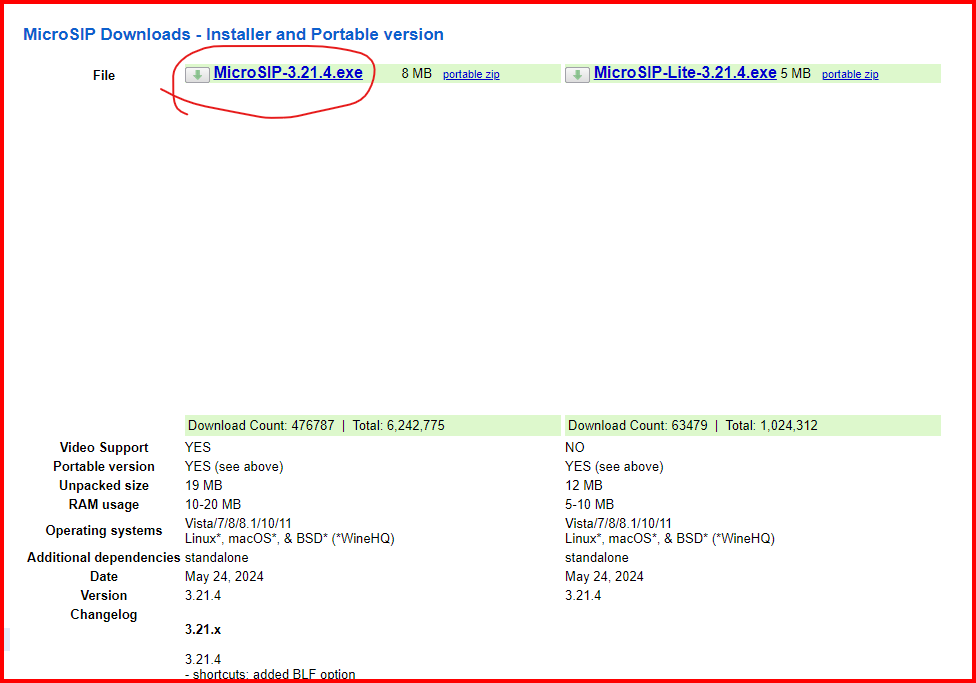Select 'May 24, 2024' in the MicroSIP-Lite column
The image size is (976, 683).
(604, 577)
